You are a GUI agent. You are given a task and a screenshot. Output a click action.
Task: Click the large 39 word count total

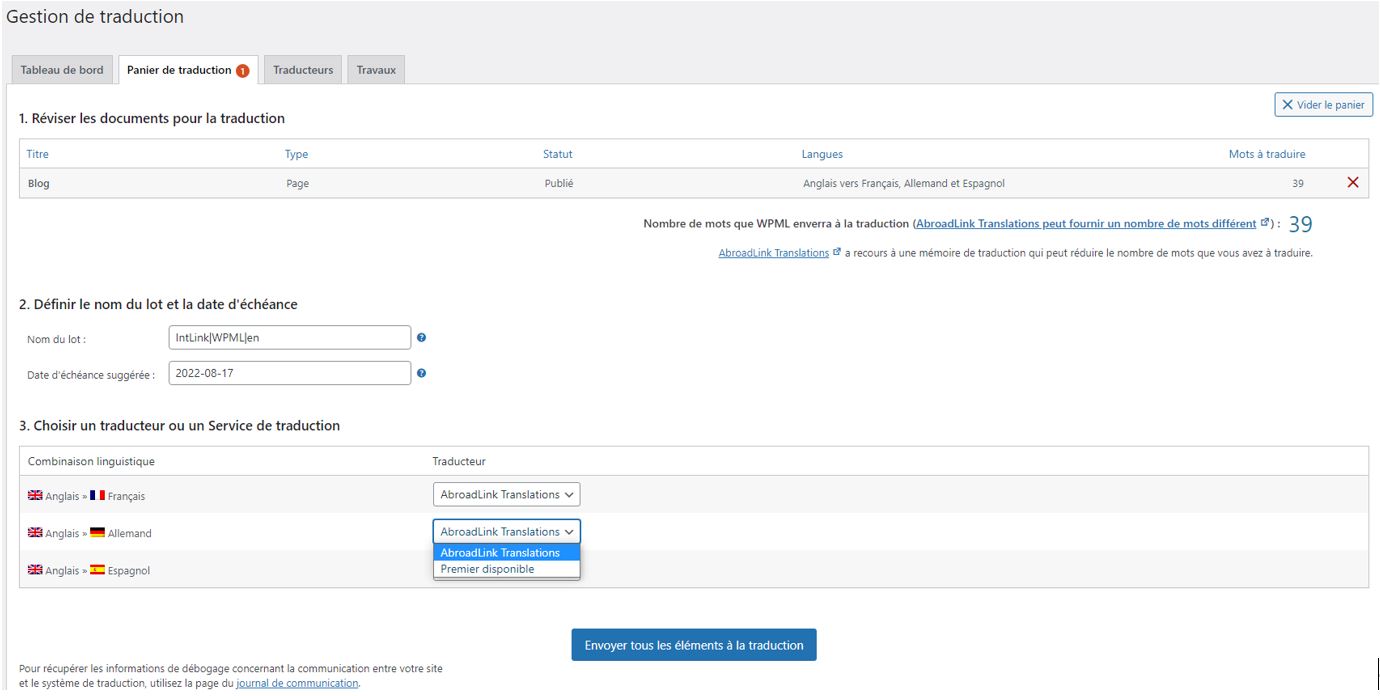(x=1300, y=225)
